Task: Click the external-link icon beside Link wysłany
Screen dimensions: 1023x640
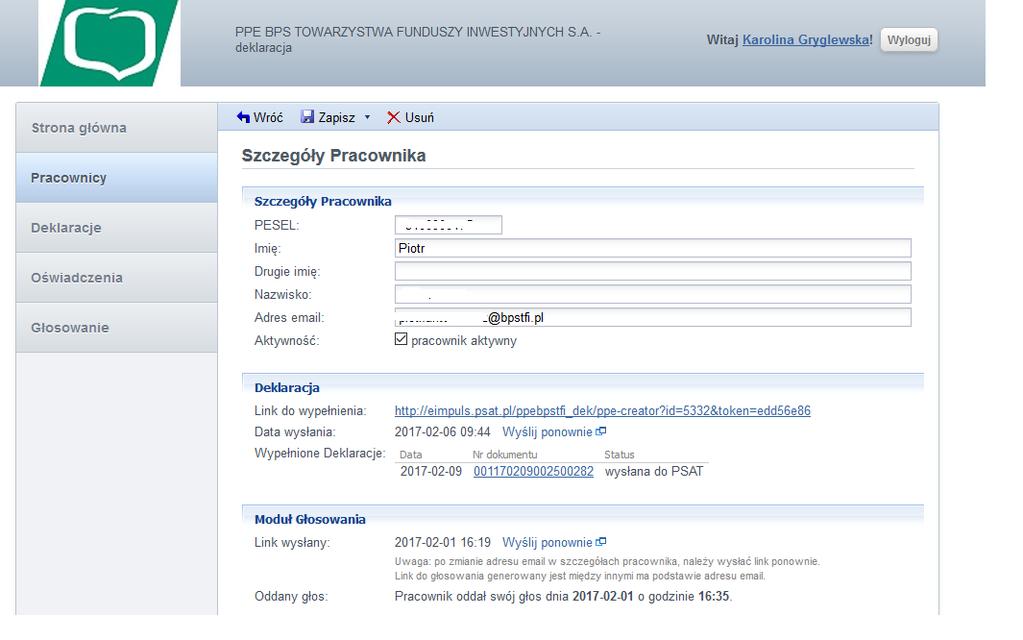Action: click(601, 541)
